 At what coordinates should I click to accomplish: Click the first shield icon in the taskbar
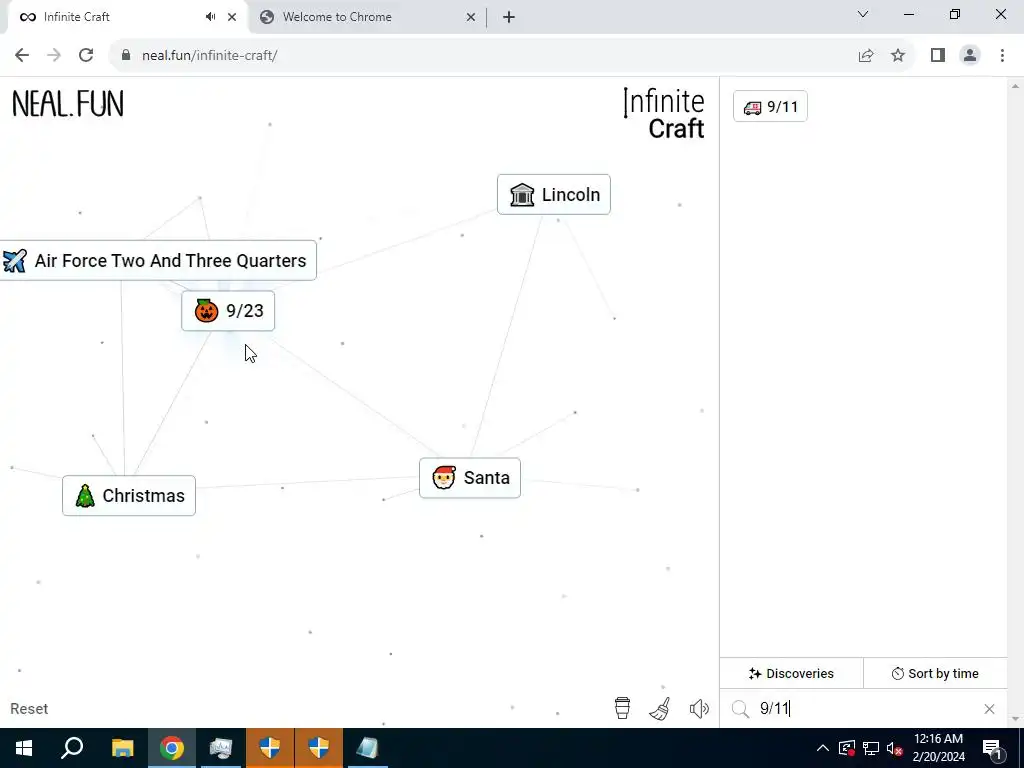(270, 748)
